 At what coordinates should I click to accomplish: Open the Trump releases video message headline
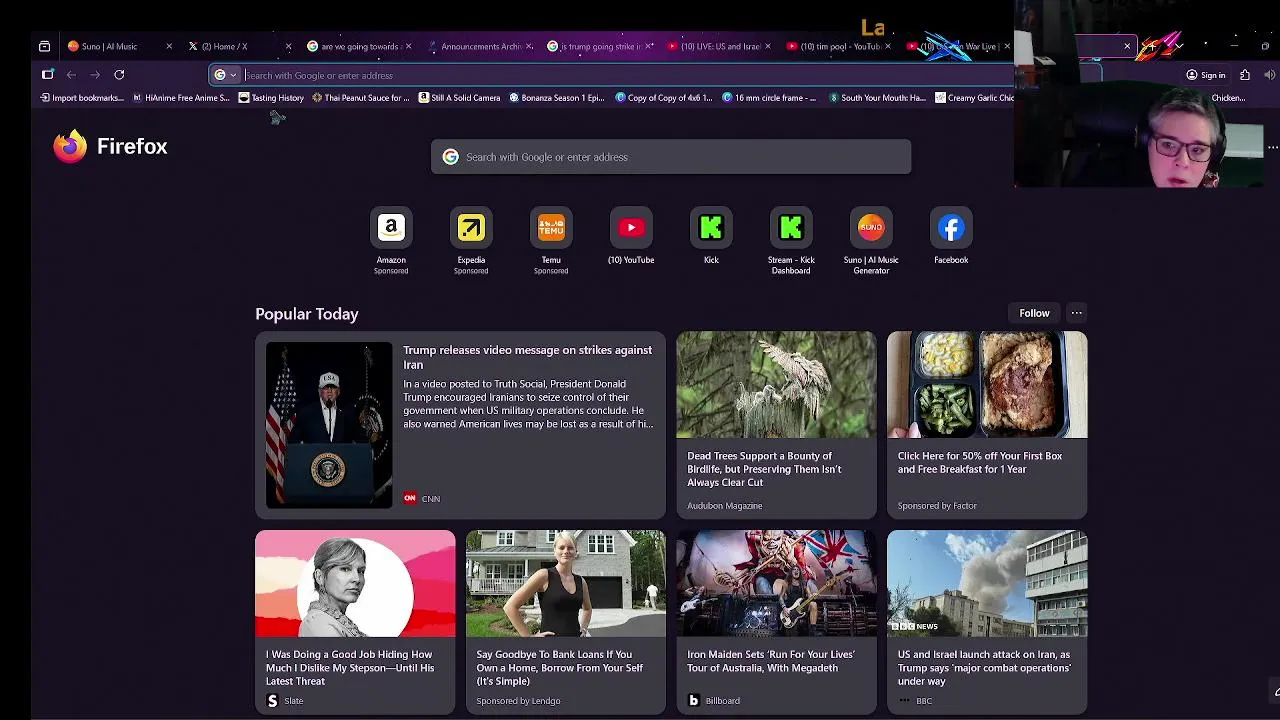[527, 357]
